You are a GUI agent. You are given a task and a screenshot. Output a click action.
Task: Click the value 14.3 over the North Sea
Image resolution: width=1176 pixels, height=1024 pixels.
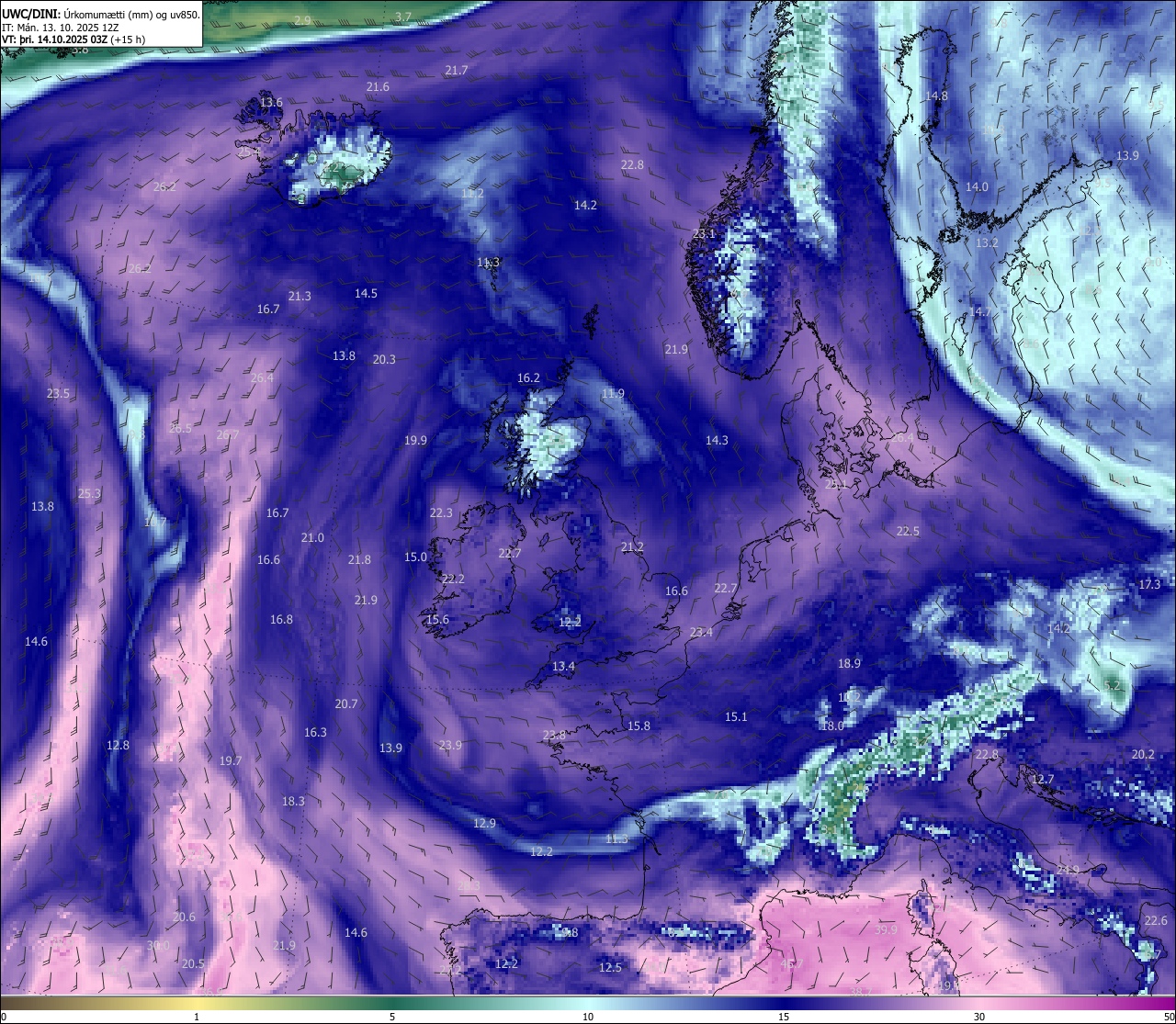click(717, 440)
